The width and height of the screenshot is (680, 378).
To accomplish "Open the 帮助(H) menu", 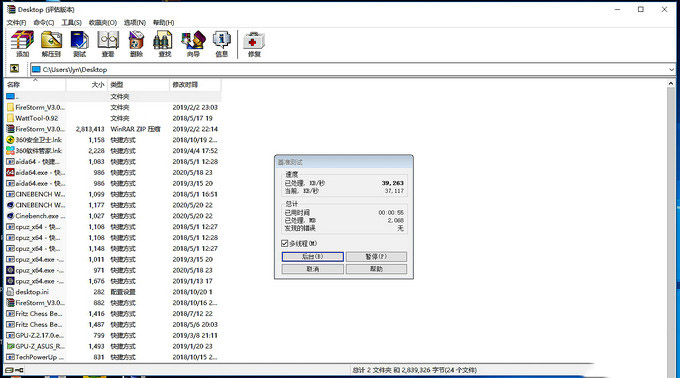I will point(163,23).
